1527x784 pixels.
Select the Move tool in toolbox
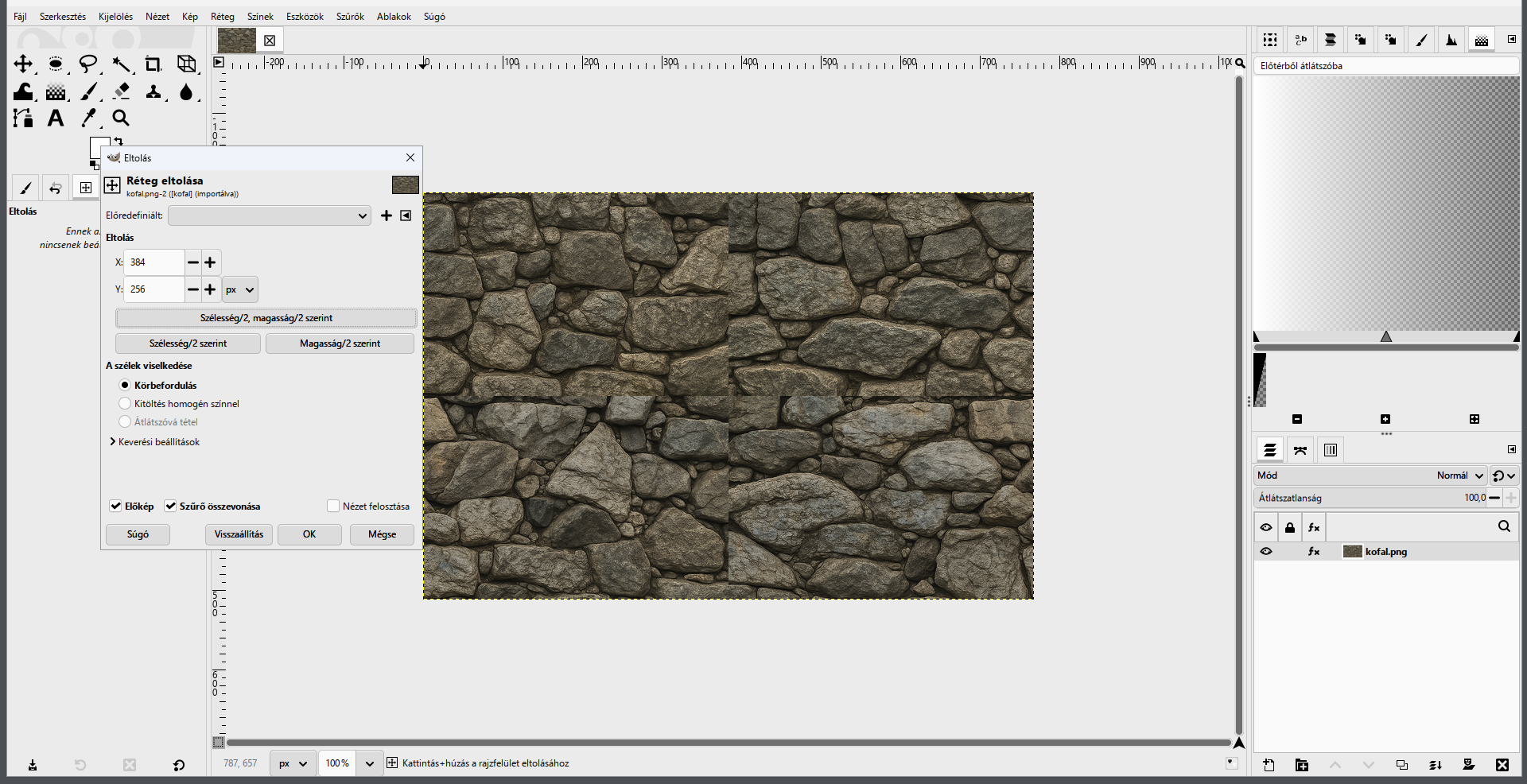tap(23, 64)
